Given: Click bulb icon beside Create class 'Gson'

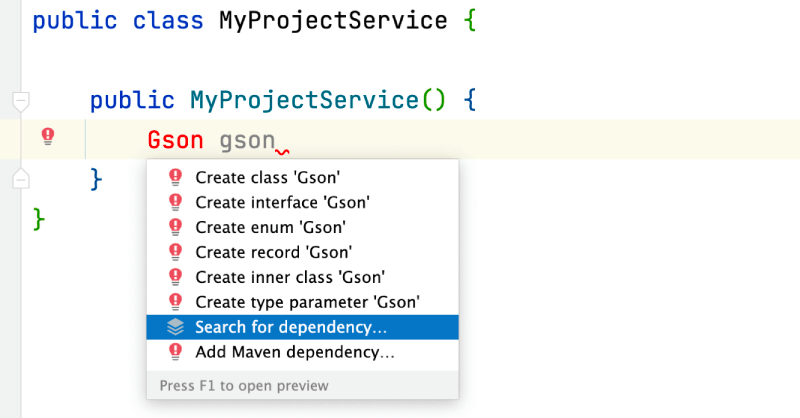Looking at the screenshot, I should pos(175,178).
